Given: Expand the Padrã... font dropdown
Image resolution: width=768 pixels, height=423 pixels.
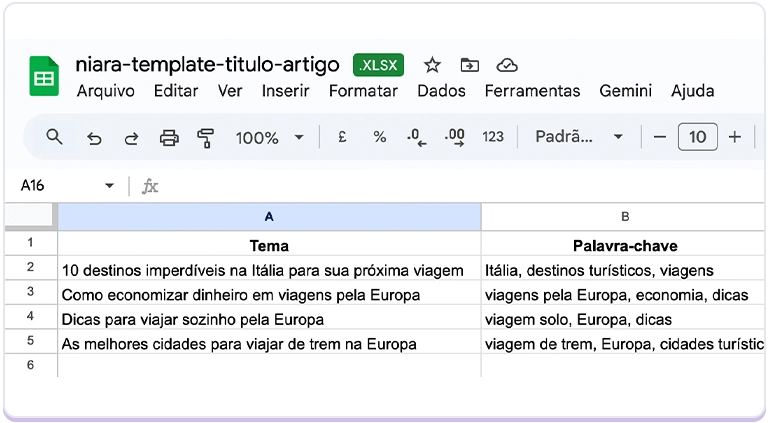Looking at the screenshot, I should pyautogui.click(x=579, y=137).
